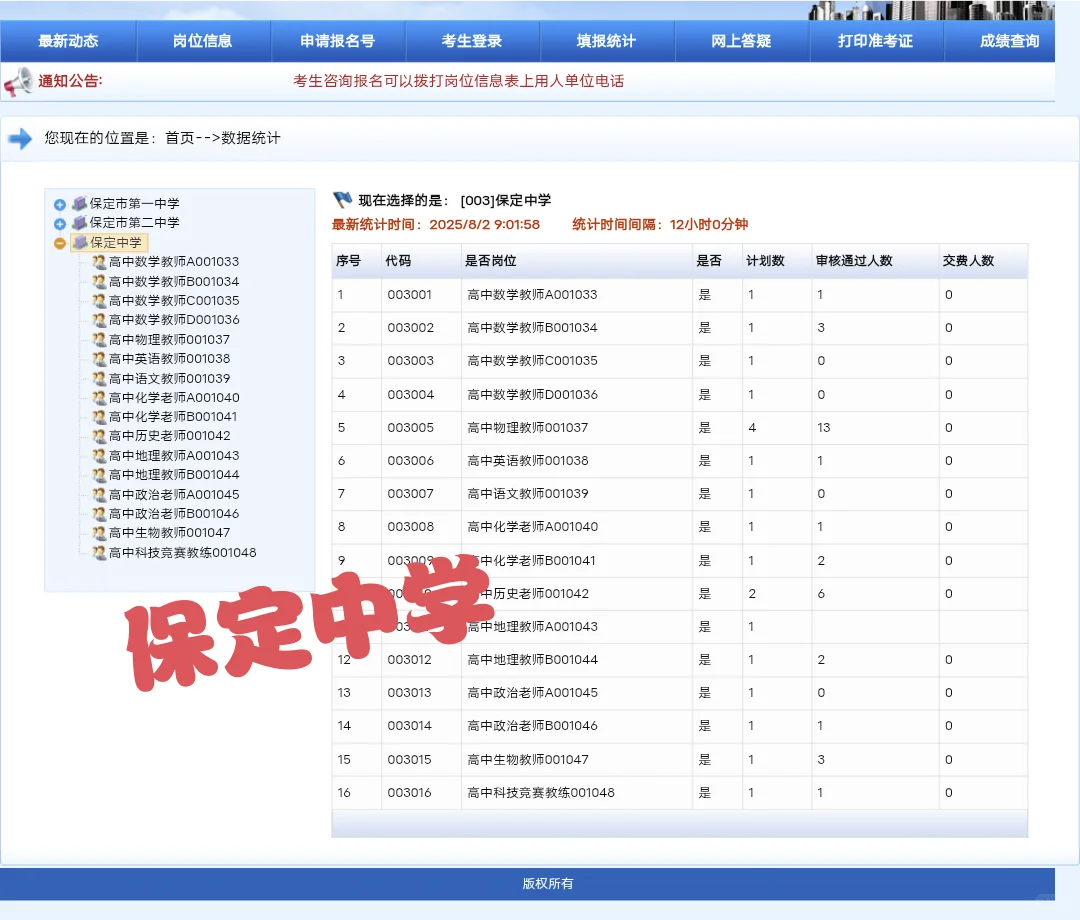Click the people icon for 高中生物教师001047
The width and height of the screenshot is (1080, 920).
pyautogui.click(x=99, y=534)
